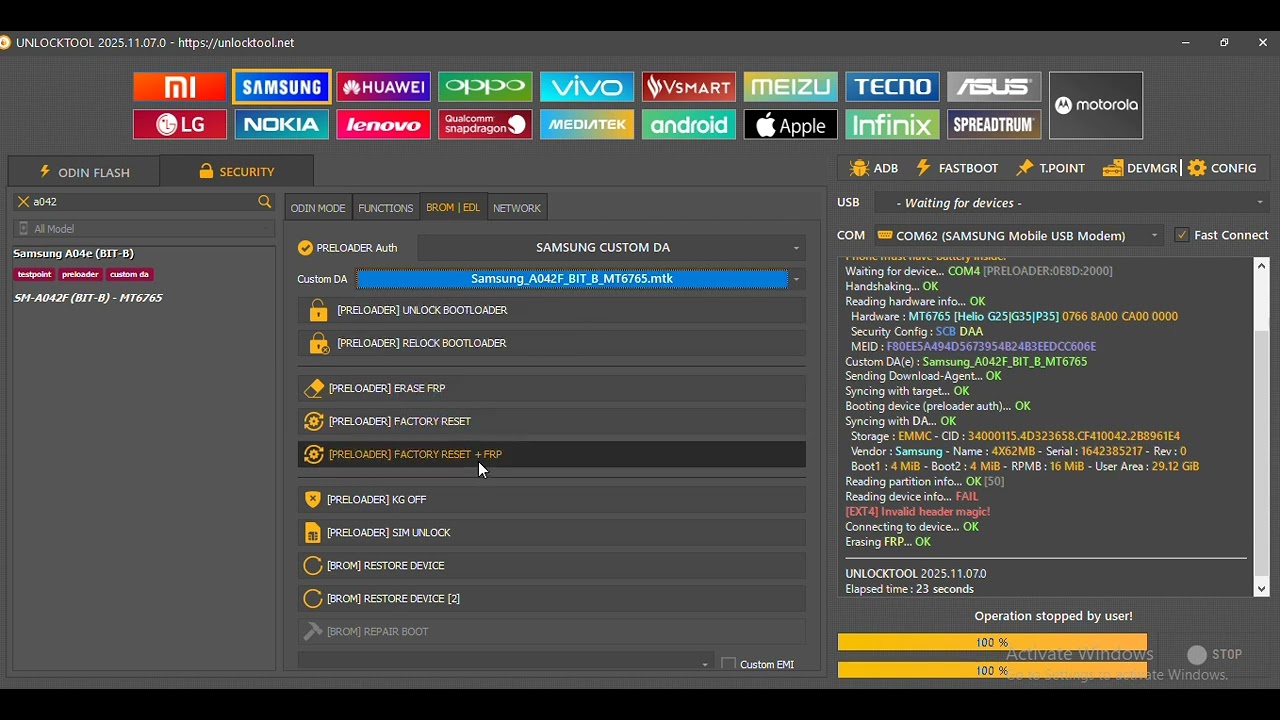The image size is (1280, 720).
Task: Open the Spreadtrum platform icon
Action: point(995,124)
